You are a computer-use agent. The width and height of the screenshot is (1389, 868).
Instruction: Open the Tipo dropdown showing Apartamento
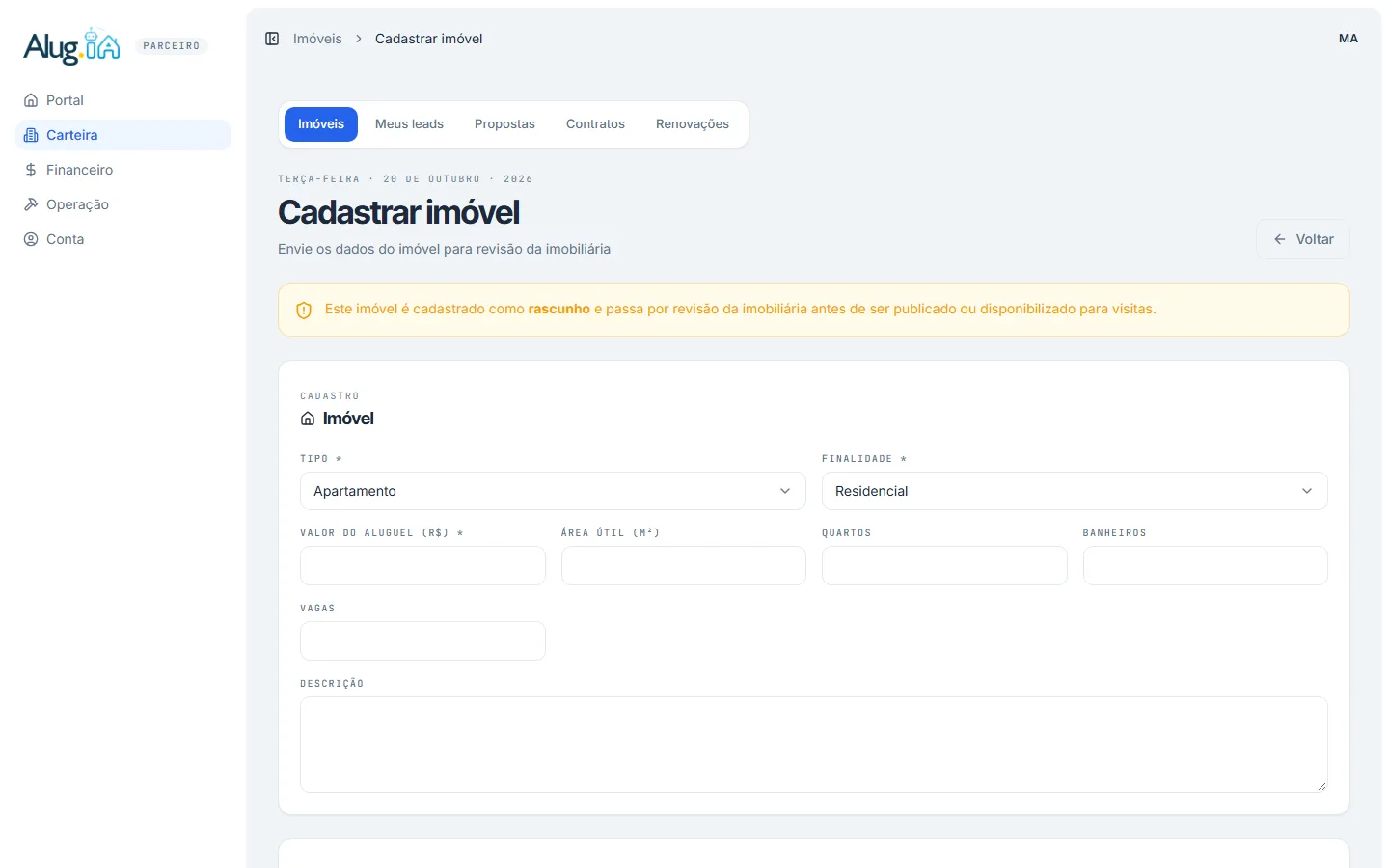(x=553, y=491)
